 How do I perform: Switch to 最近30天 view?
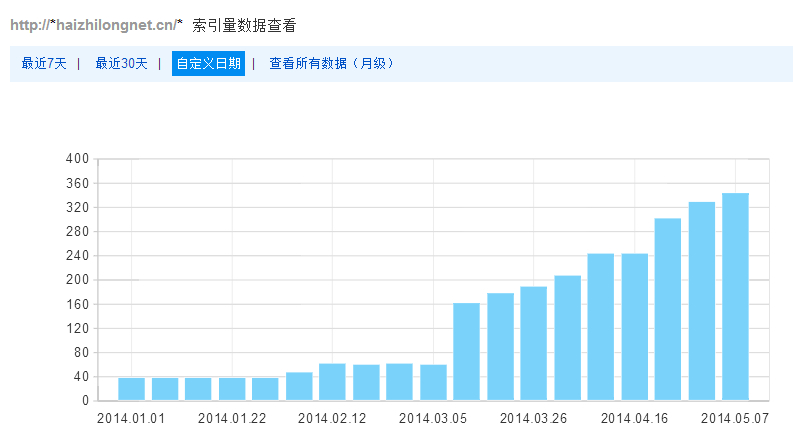pos(121,64)
